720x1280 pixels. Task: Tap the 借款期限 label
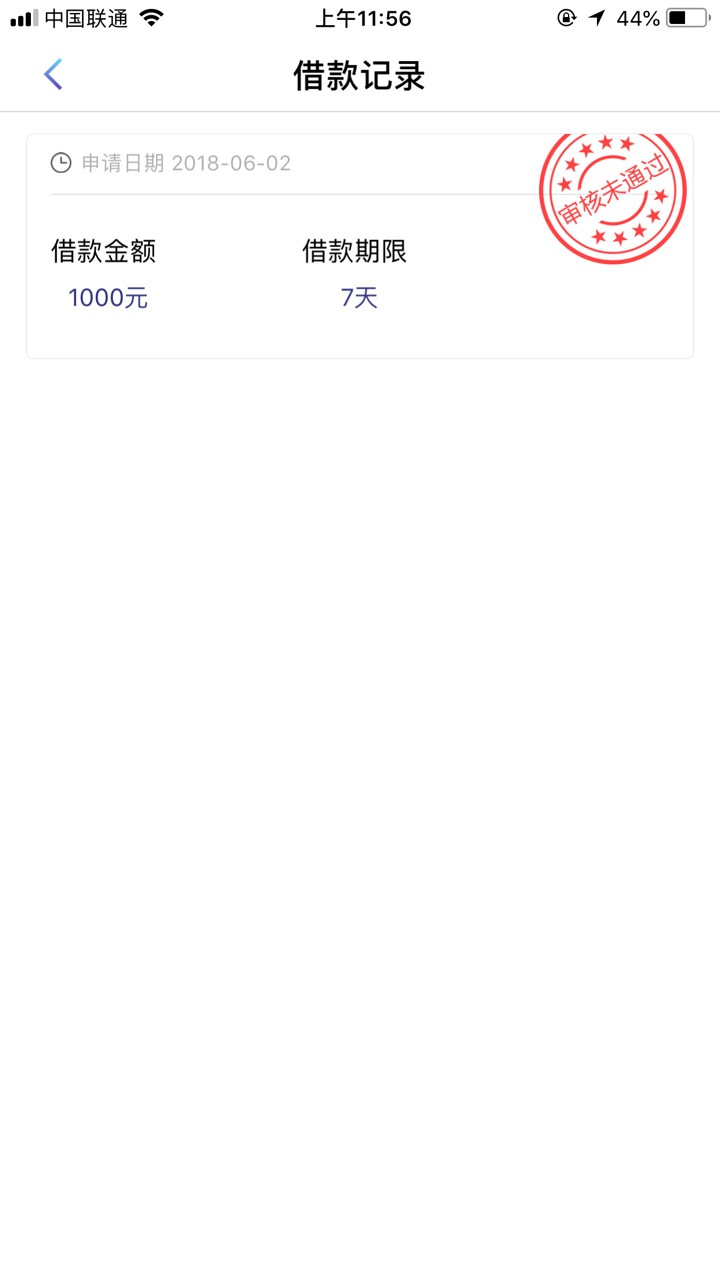click(354, 251)
